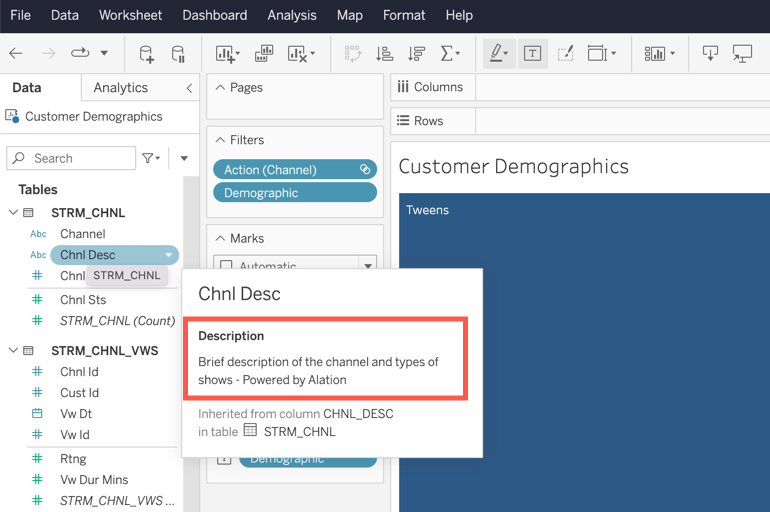Select the Vw Dur Mins field
The height and width of the screenshot is (512, 770).
pyautogui.click(x=94, y=480)
